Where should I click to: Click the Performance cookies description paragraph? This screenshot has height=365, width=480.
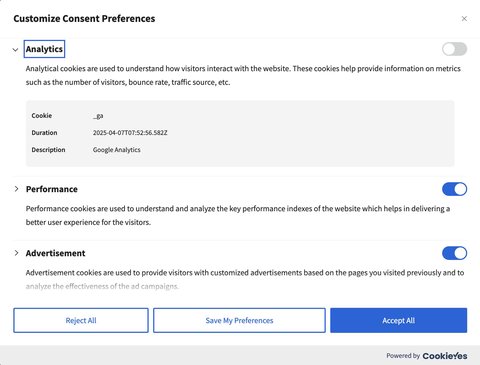click(238, 215)
